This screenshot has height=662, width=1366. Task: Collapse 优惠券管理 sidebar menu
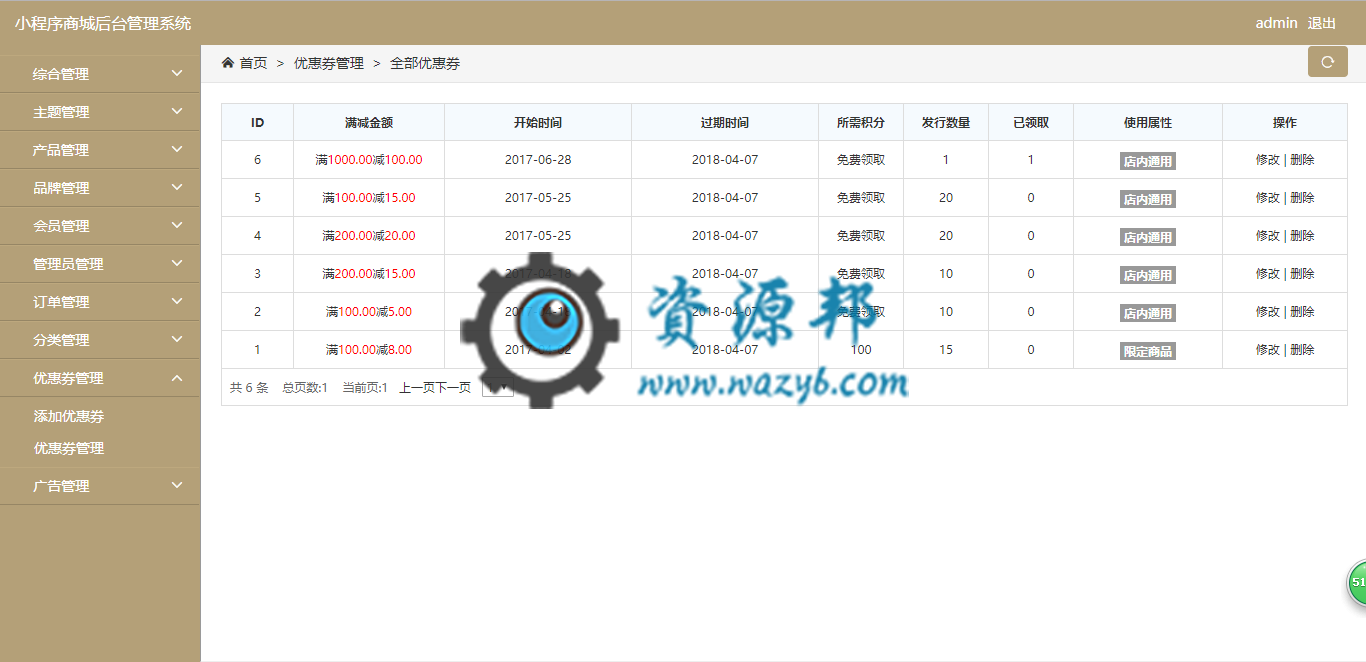click(100, 378)
